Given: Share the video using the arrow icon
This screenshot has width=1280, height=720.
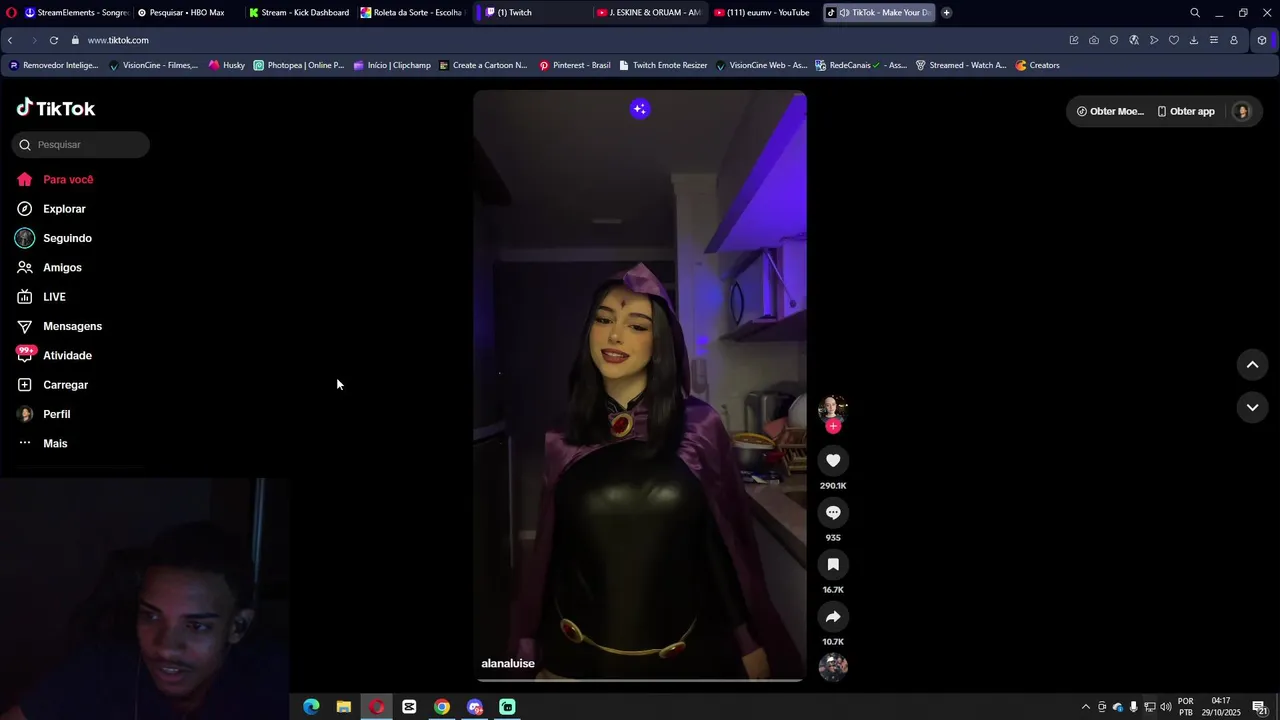Looking at the screenshot, I should click(x=833, y=616).
